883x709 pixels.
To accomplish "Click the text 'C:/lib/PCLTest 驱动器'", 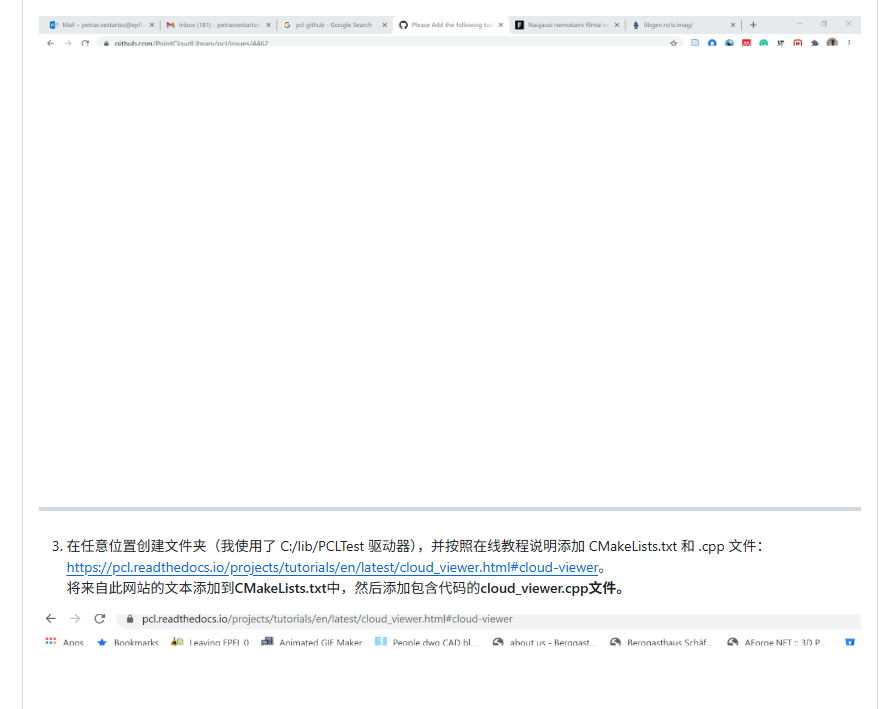I will click(x=345, y=546).
